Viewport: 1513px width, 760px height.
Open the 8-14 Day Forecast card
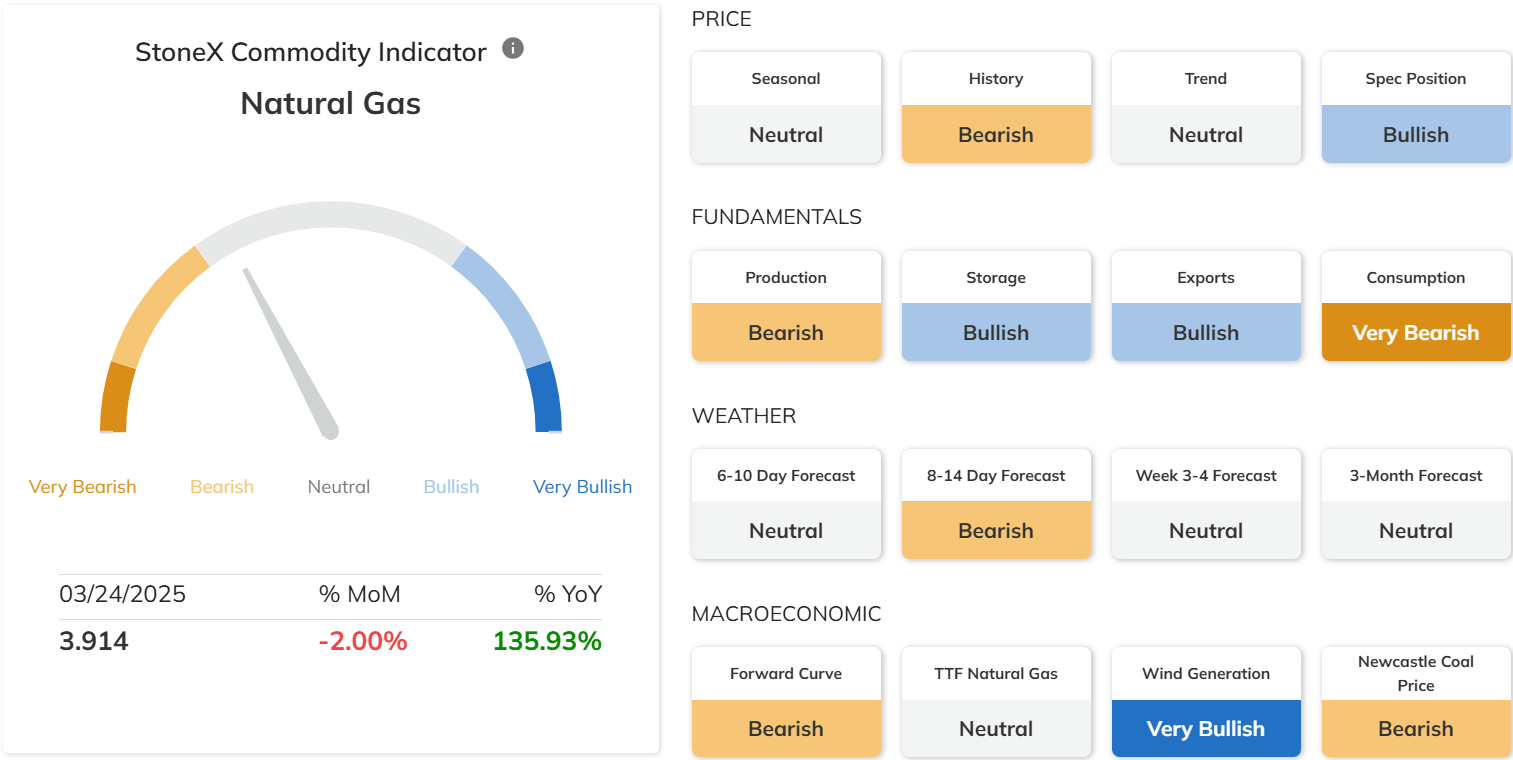click(x=996, y=504)
